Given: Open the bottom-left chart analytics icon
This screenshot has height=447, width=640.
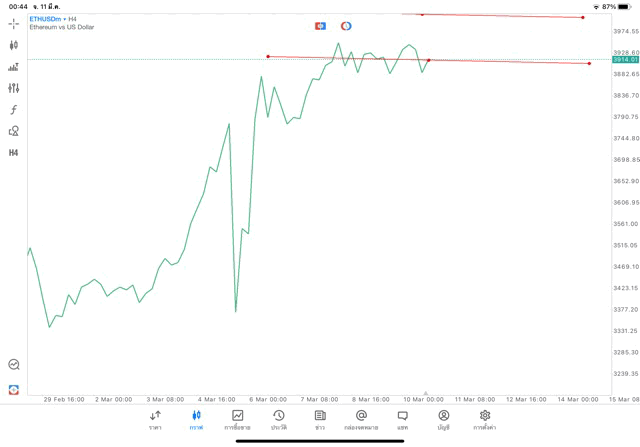Looking at the screenshot, I should click(x=14, y=365).
